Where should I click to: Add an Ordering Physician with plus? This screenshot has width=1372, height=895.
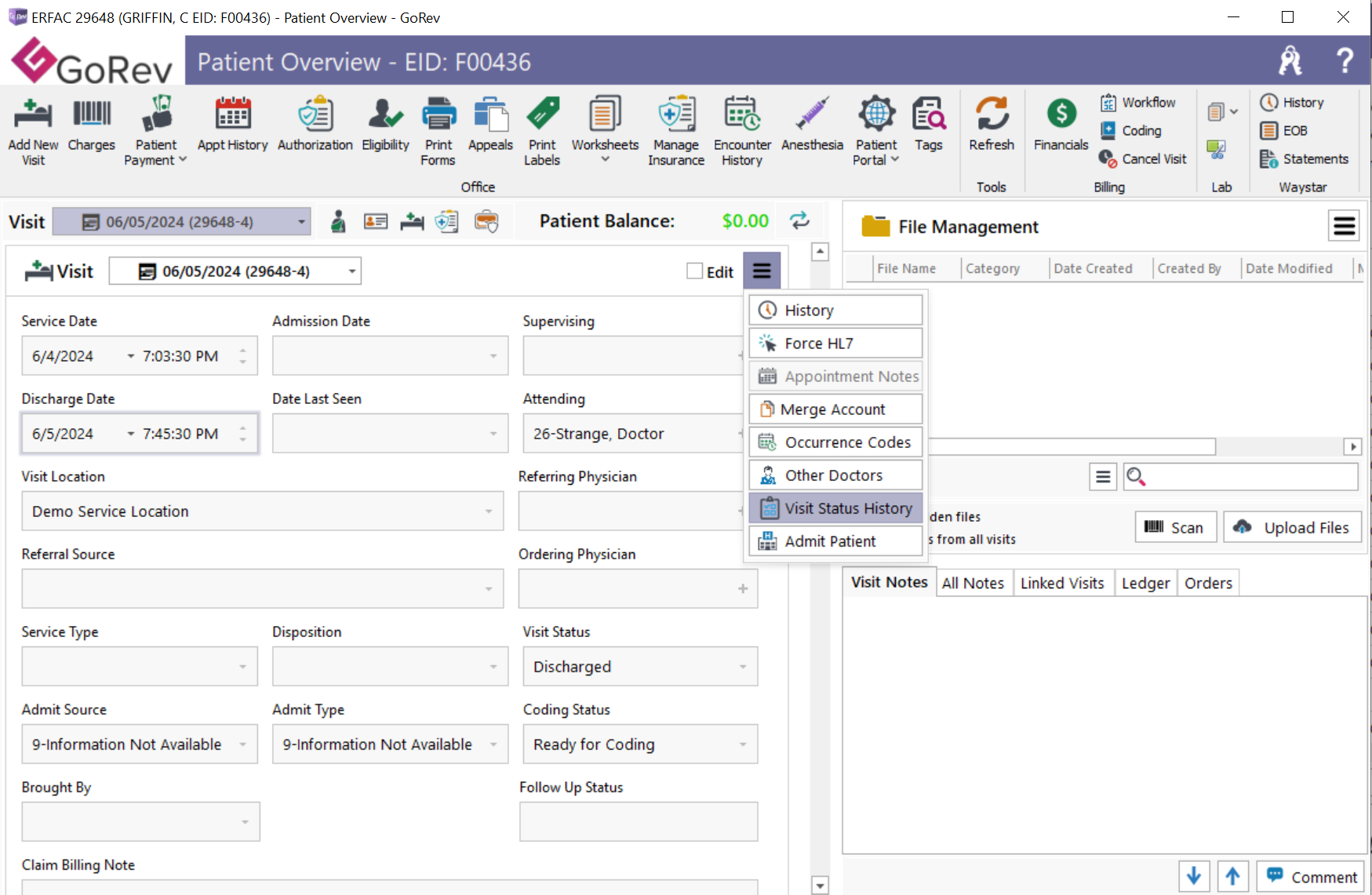pyautogui.click(x=742, y=588)
